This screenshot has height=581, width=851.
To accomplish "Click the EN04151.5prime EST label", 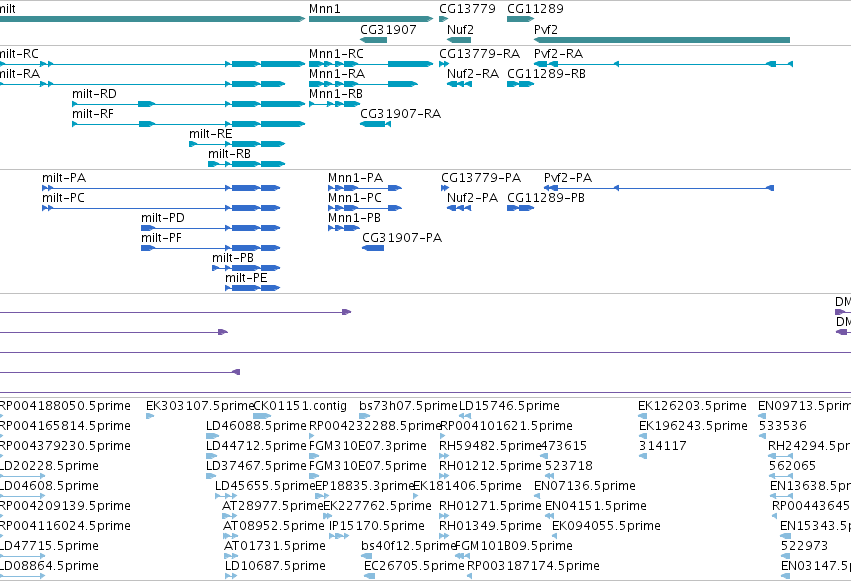I will click(596, 506).
